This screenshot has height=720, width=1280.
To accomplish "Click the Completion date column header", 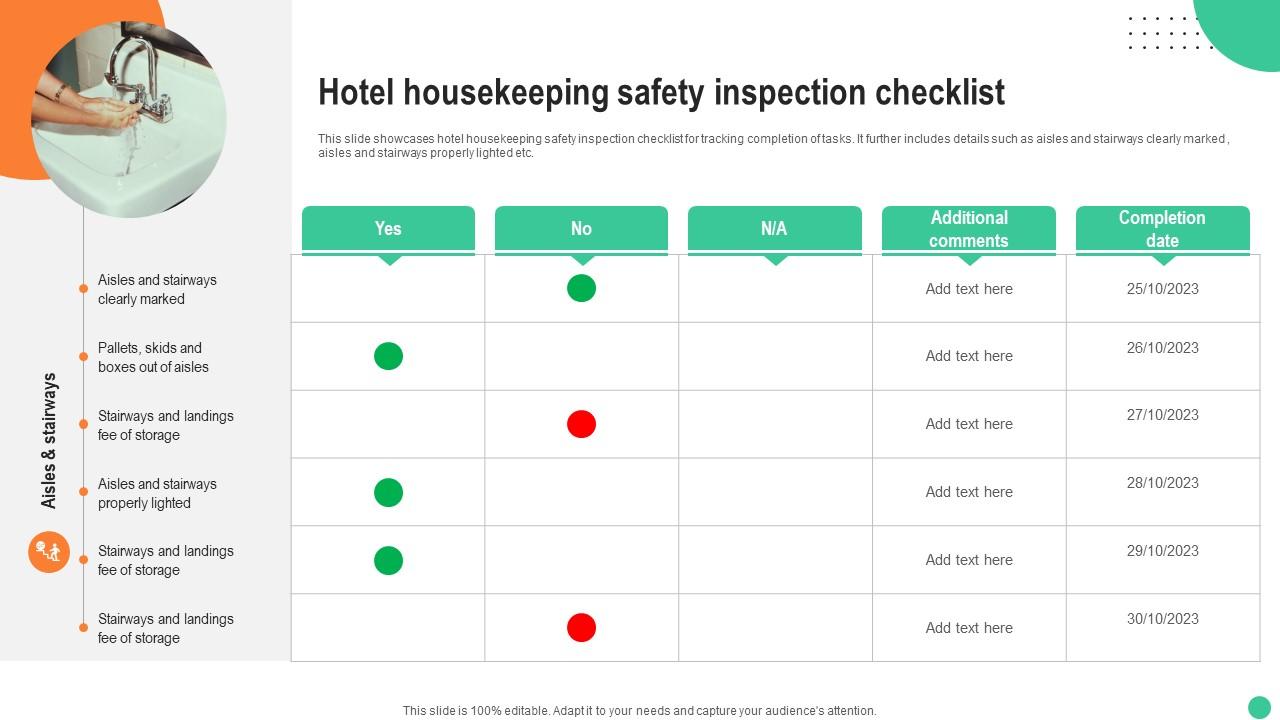I will point(1162,229).
